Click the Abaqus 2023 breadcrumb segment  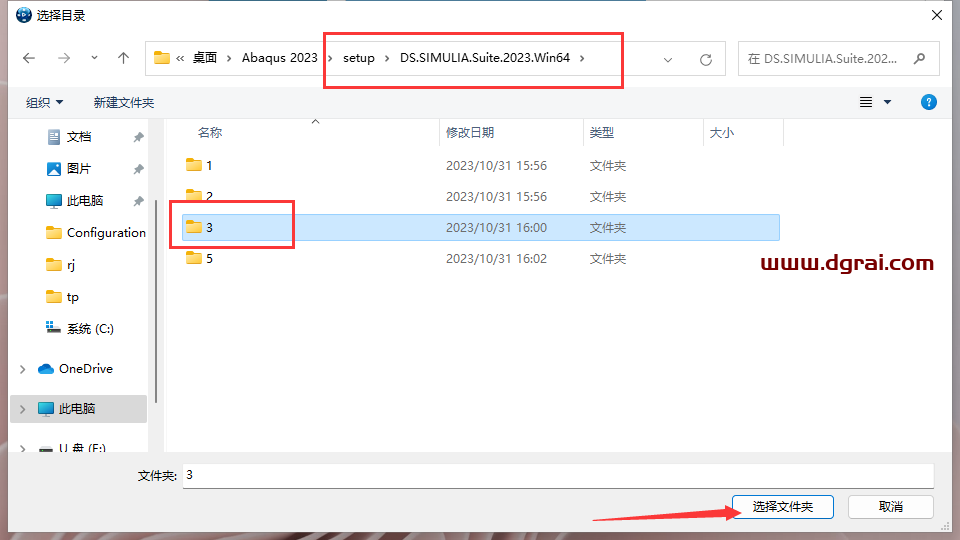click(x=279, y=58)
